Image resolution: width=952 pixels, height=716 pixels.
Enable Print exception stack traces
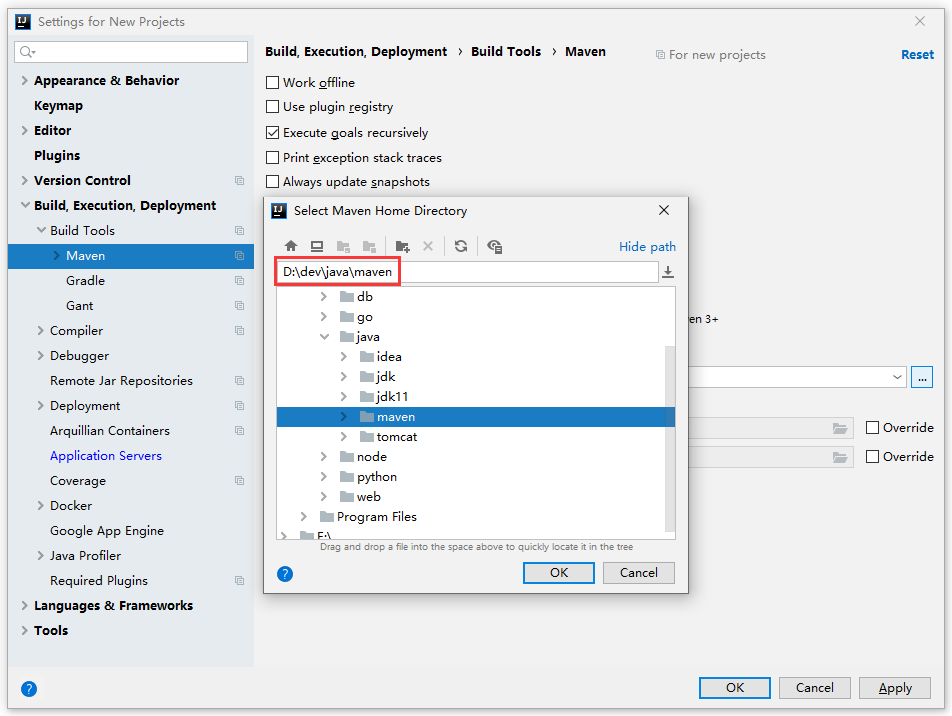tap(273, 158)
